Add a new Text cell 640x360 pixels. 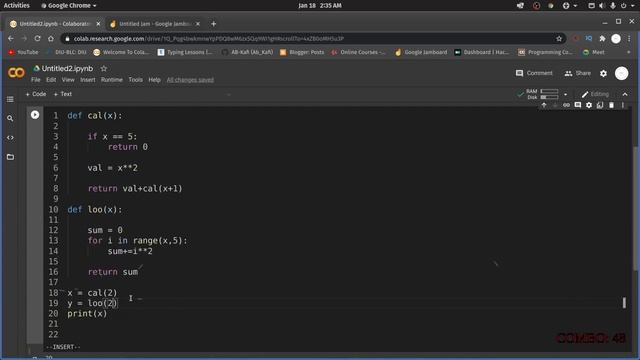point(63,94)
